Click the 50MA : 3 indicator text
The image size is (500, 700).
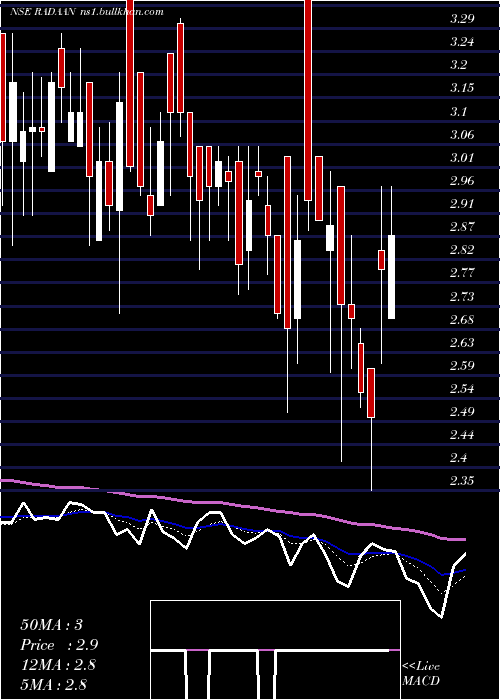(52, 625)
